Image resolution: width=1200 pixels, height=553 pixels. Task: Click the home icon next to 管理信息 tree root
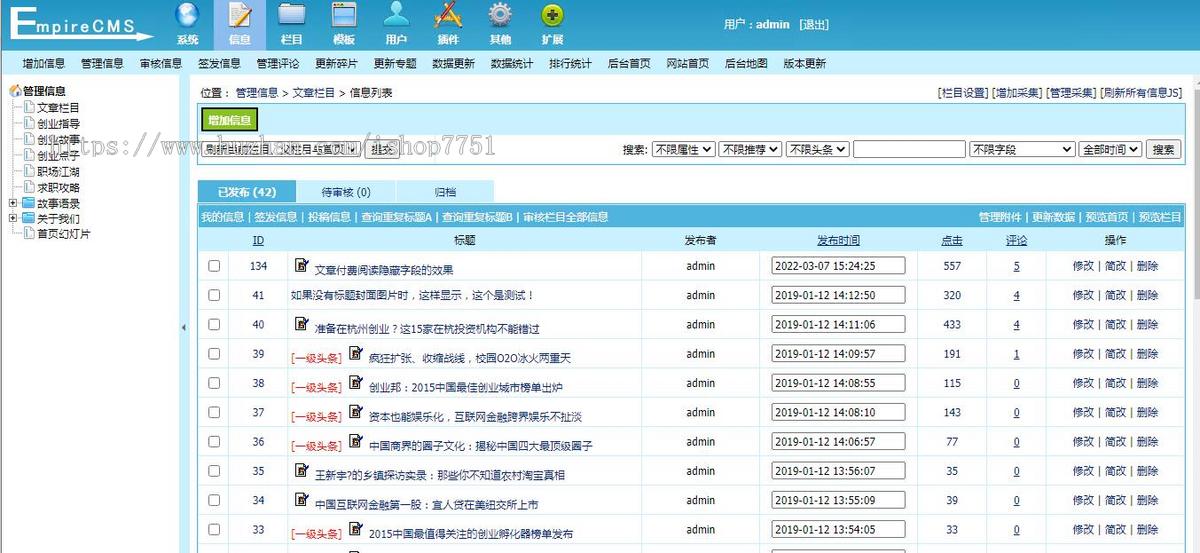15,91
